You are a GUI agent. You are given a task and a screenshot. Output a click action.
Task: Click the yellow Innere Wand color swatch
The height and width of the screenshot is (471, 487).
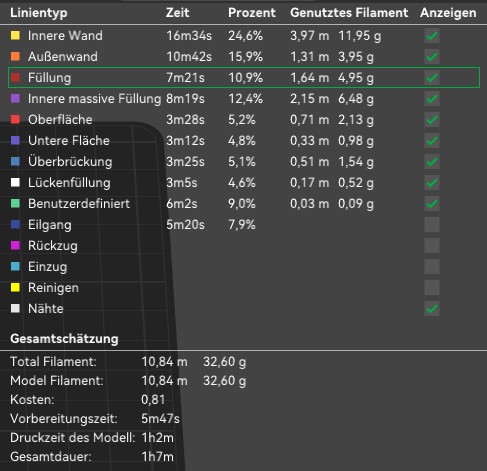(x=15, y=36)
